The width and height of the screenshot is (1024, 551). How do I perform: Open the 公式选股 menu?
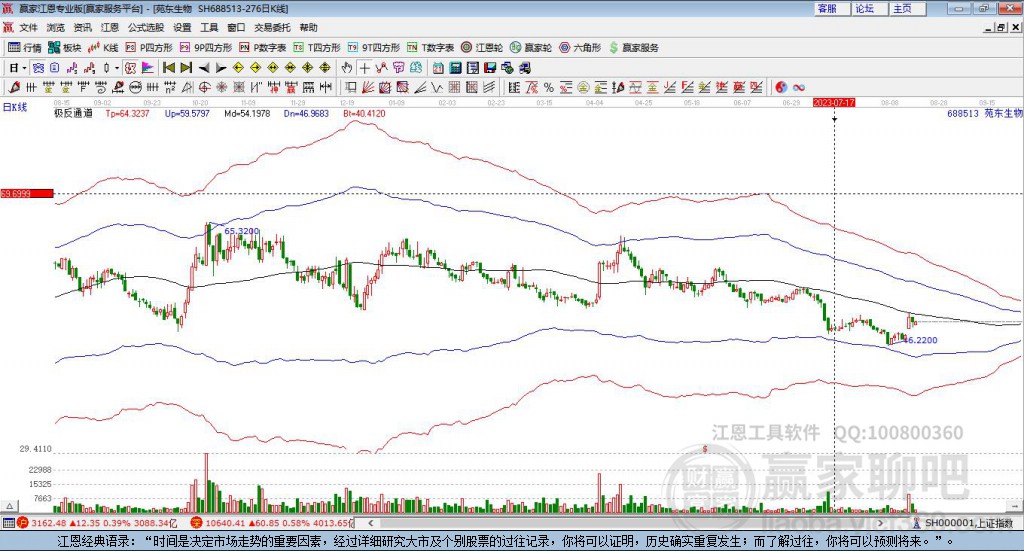146,28
